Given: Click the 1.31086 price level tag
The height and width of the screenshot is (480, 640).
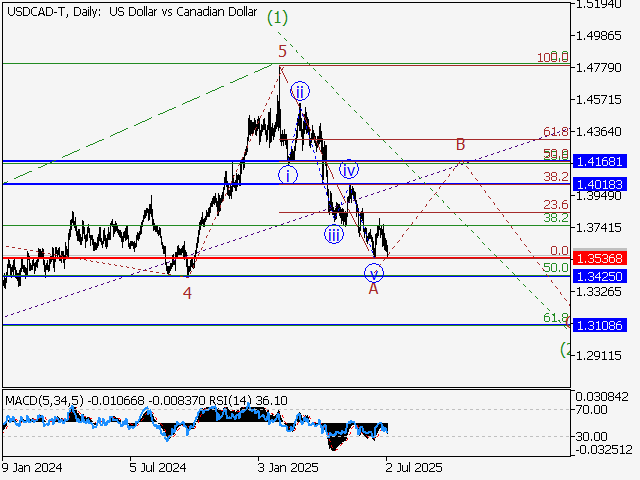Looking at the screenshot, I should tap(600, 325).
